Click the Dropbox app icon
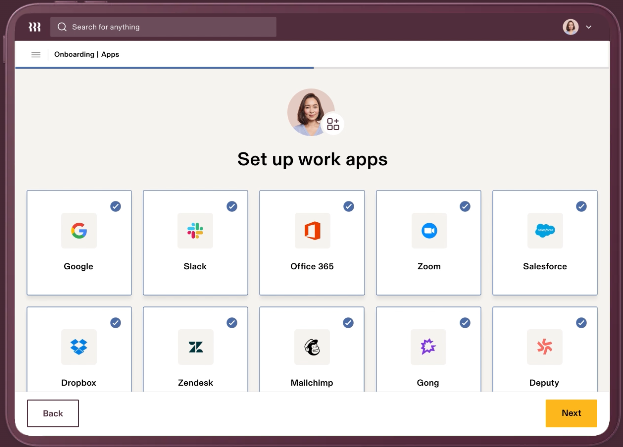The height and width of the screenshot is (447, 623). coord(79,347)
